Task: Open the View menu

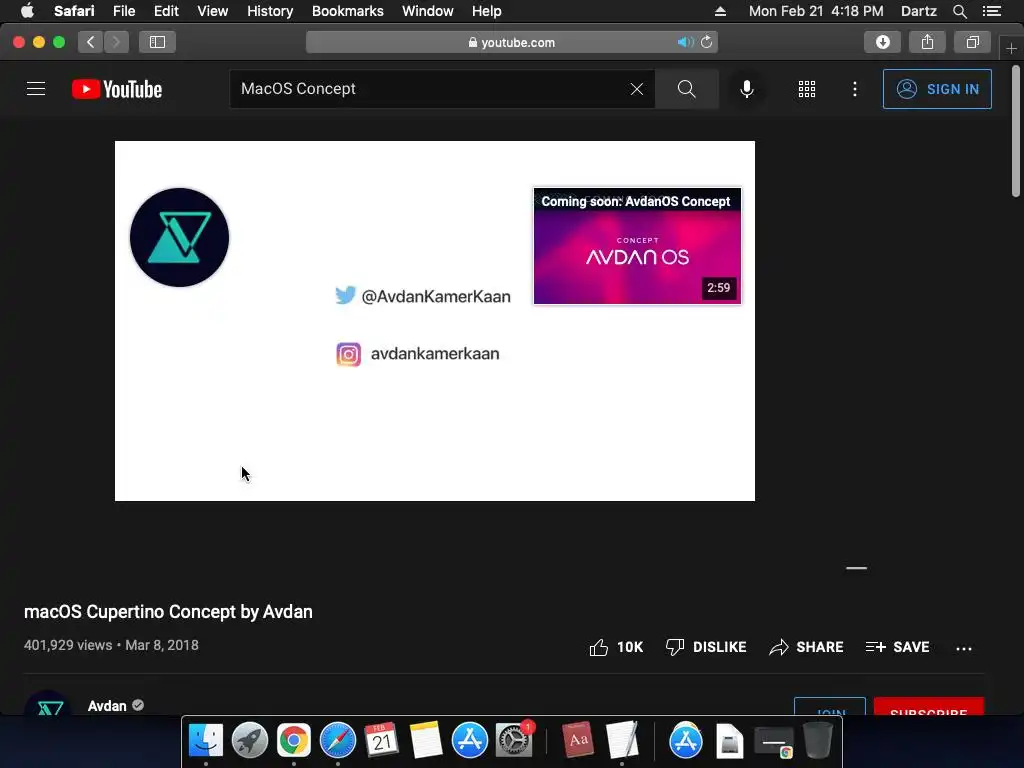Action: tap(212, 11)
